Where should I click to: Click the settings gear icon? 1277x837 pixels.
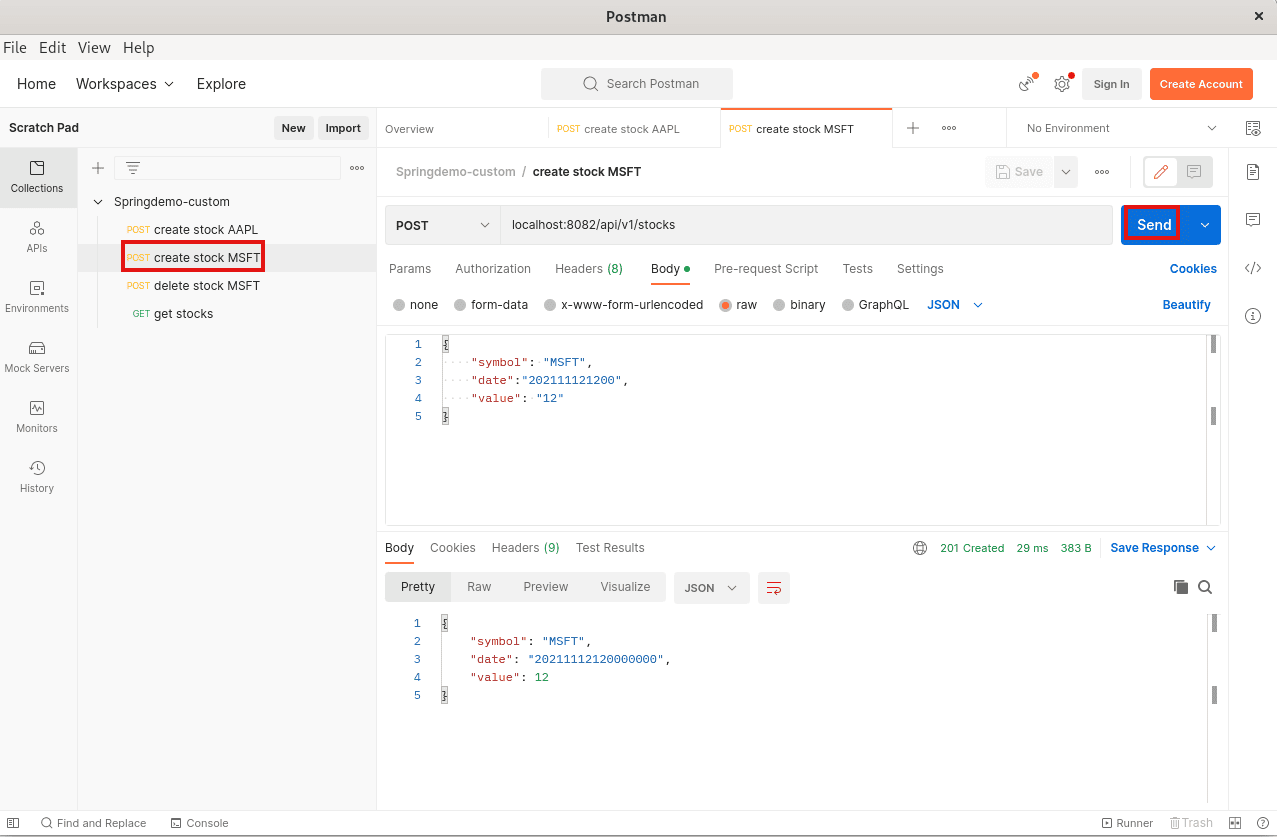click(1062, 84)
